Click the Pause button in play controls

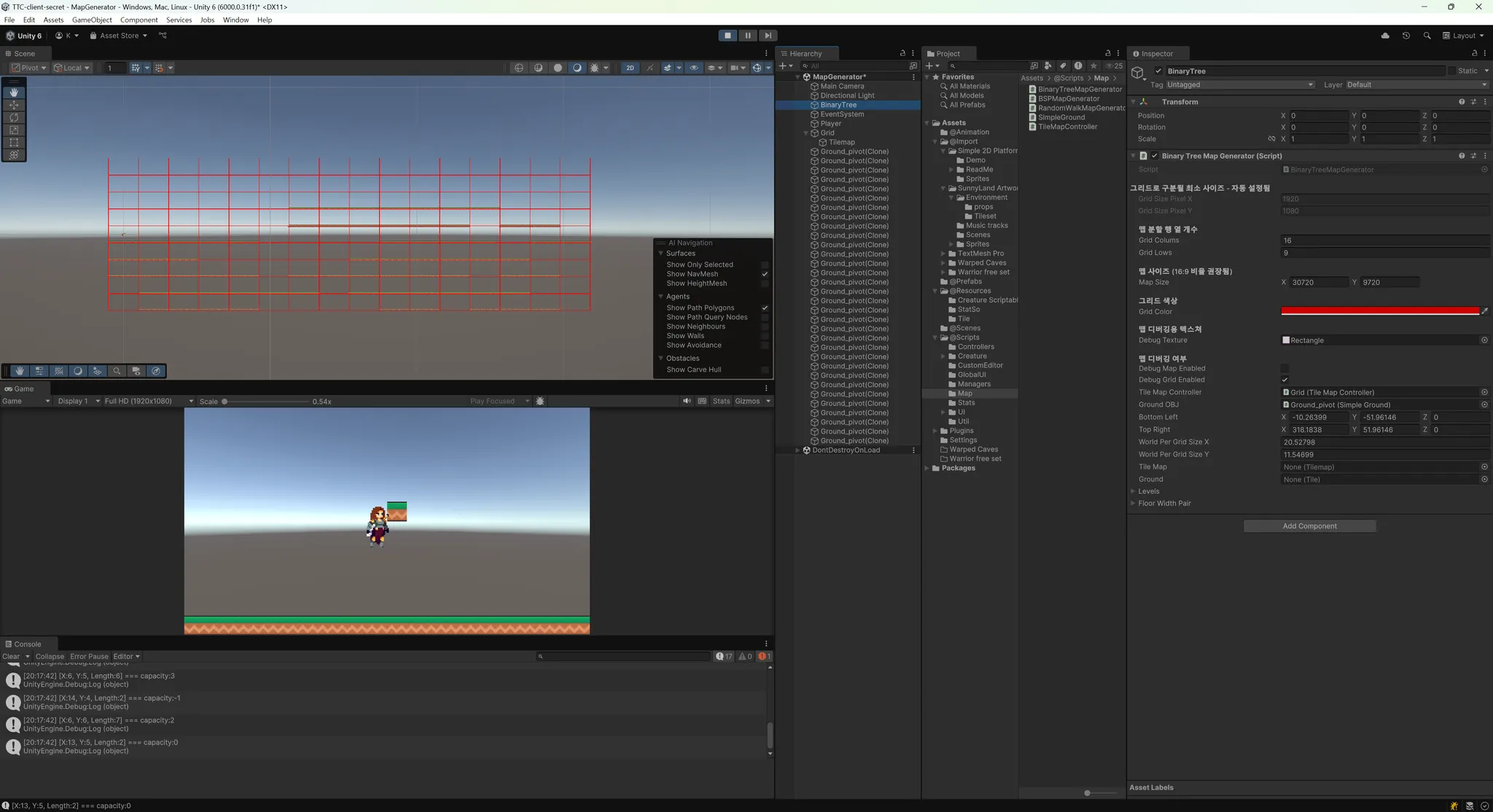[x=747, y=36]
